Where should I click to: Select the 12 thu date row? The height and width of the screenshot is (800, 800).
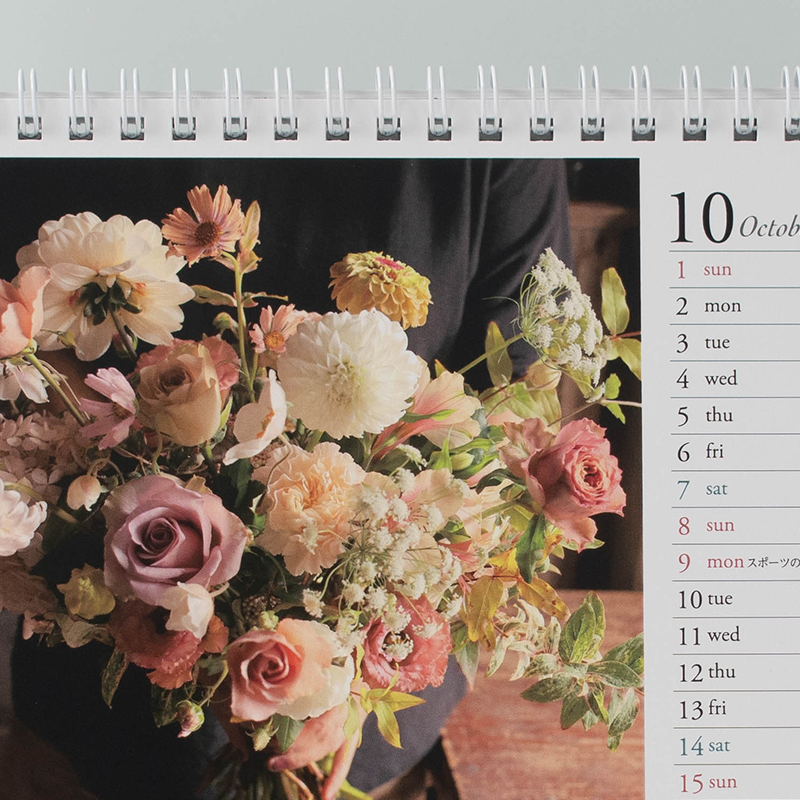click(x=735, y=672)
